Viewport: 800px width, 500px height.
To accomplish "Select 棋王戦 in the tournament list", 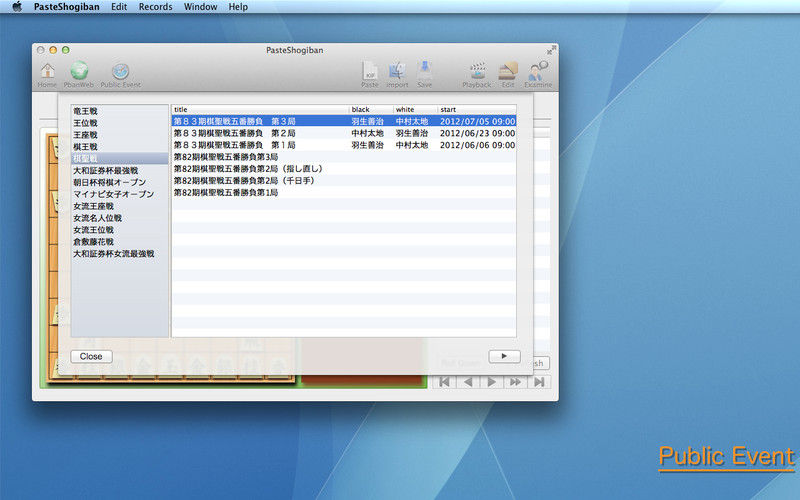I will (85, 147).
